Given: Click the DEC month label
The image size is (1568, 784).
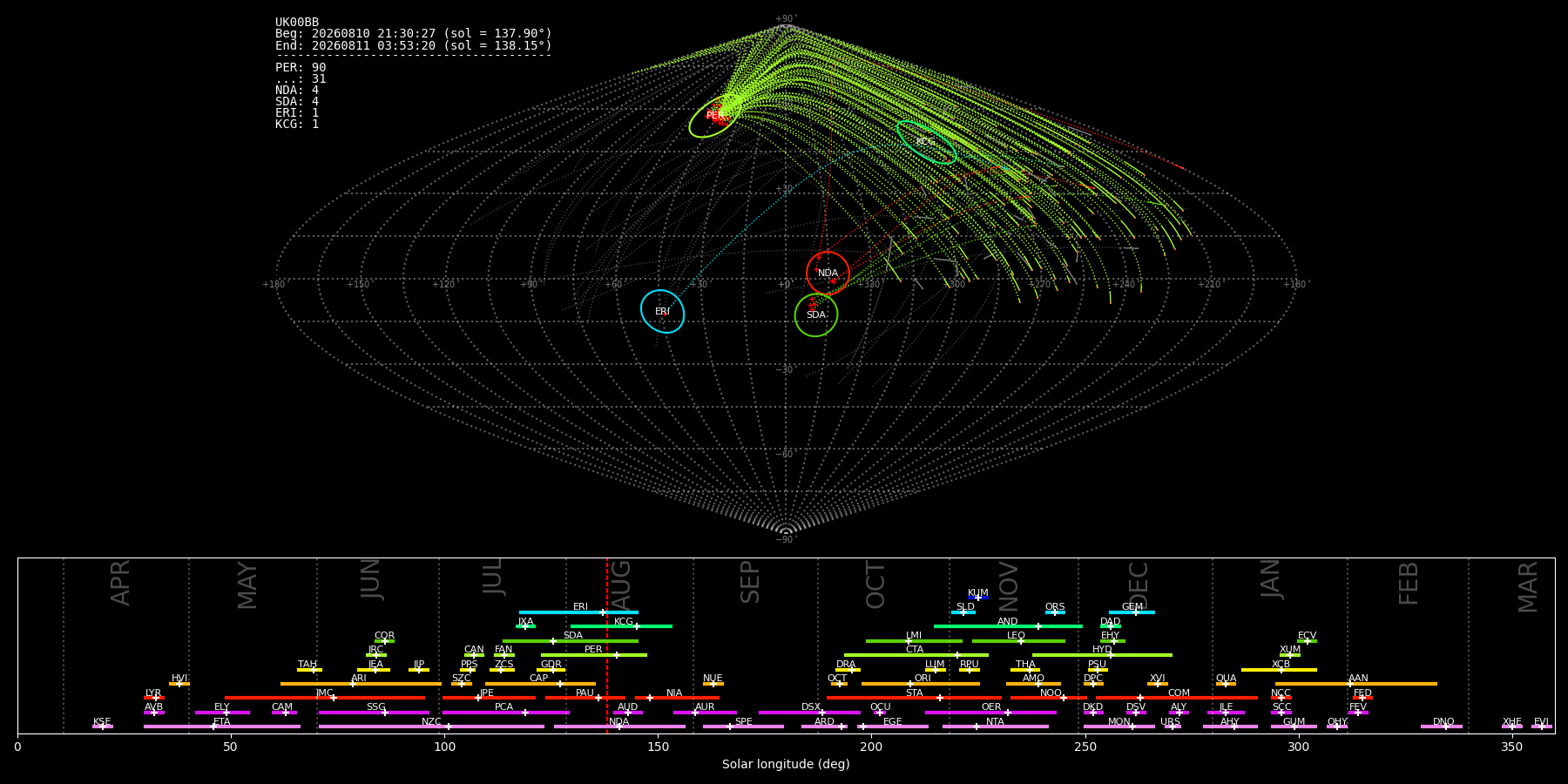Looking at the screenshot, I should click(1139, 584).
